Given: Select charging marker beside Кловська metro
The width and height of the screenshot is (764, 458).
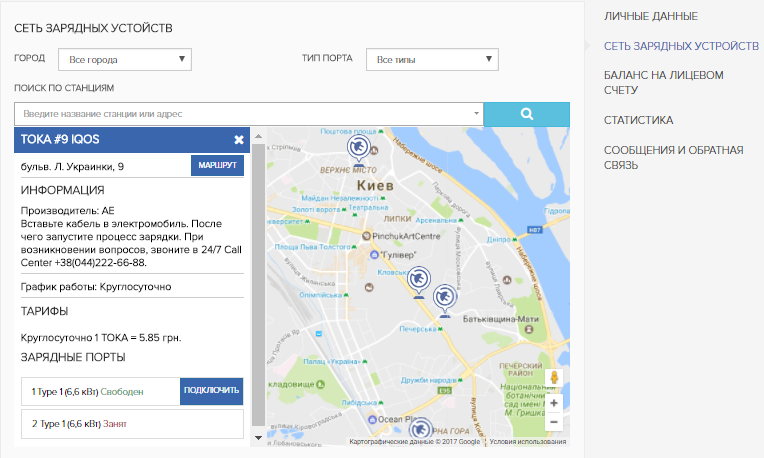Looking at the screenshot, I should tap(419, 280).
